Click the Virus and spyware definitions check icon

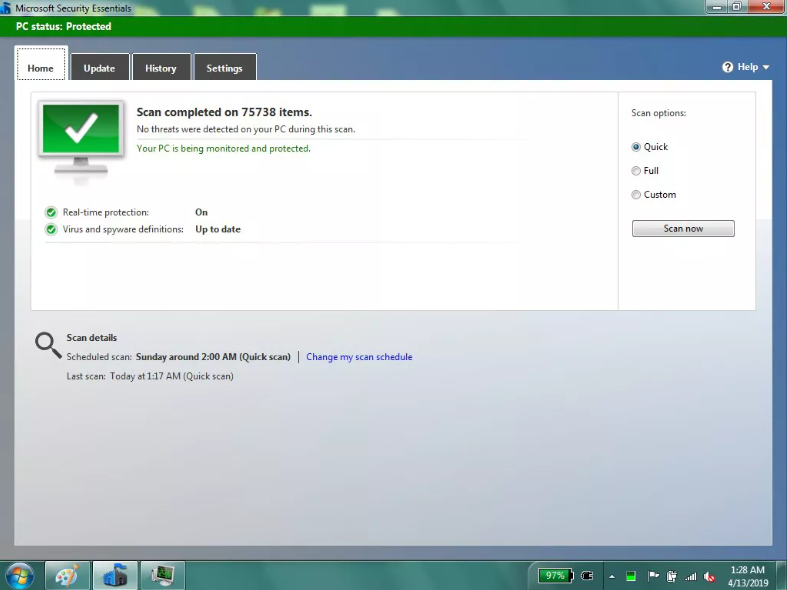tap(51, 229)
